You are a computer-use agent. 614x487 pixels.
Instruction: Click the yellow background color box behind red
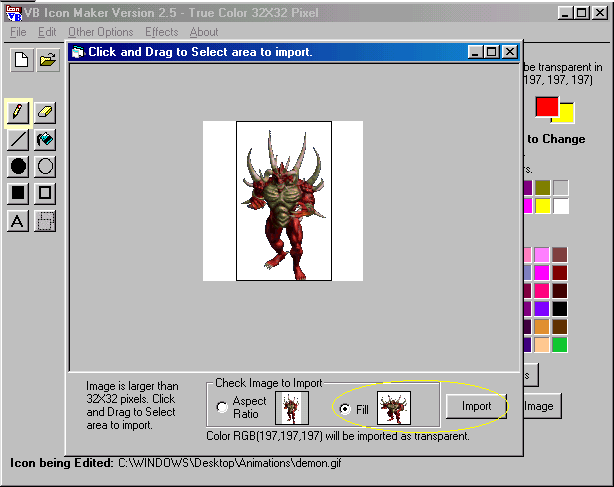pos(567,114)
